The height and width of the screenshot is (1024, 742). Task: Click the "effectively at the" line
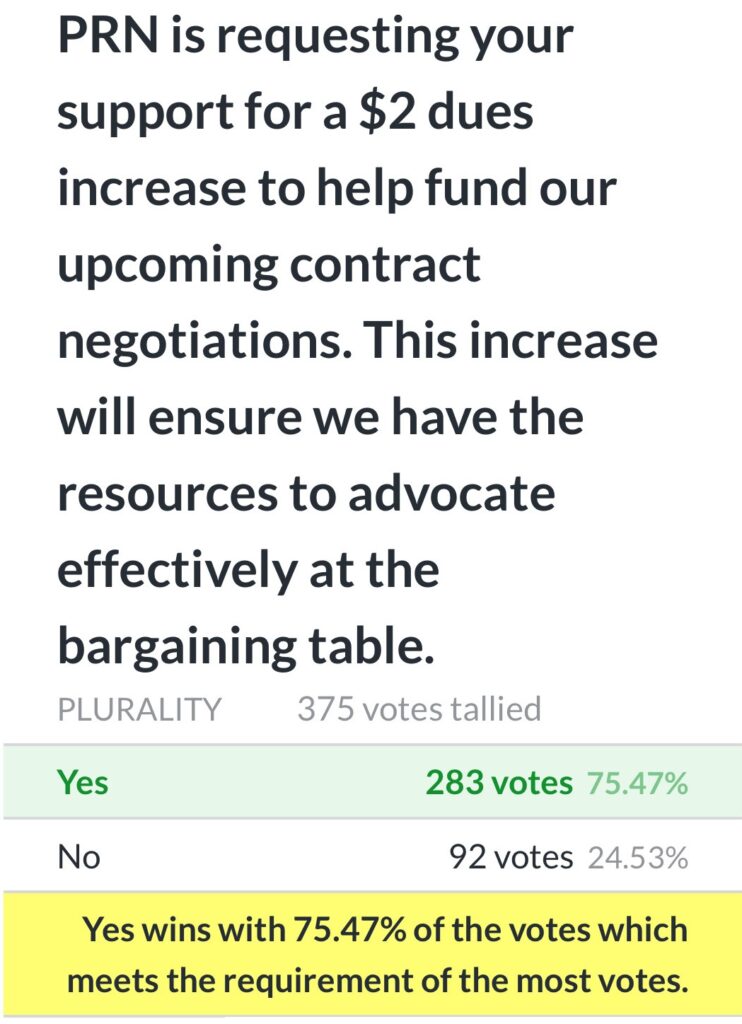[247, 569]
